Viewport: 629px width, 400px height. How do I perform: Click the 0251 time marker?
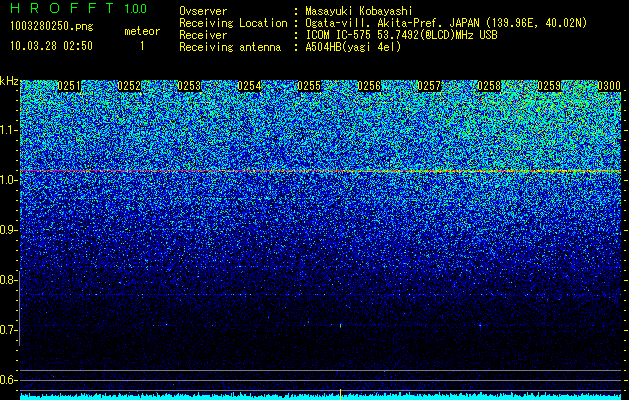tap(69, 86)
